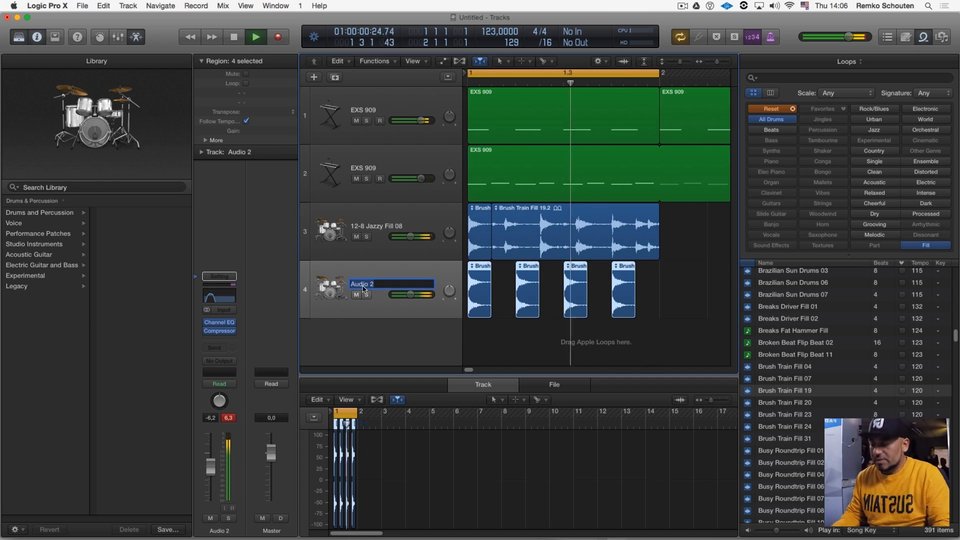The image size is (960, 540).
Task: Open the List Editors button
Action: [887, 37]
